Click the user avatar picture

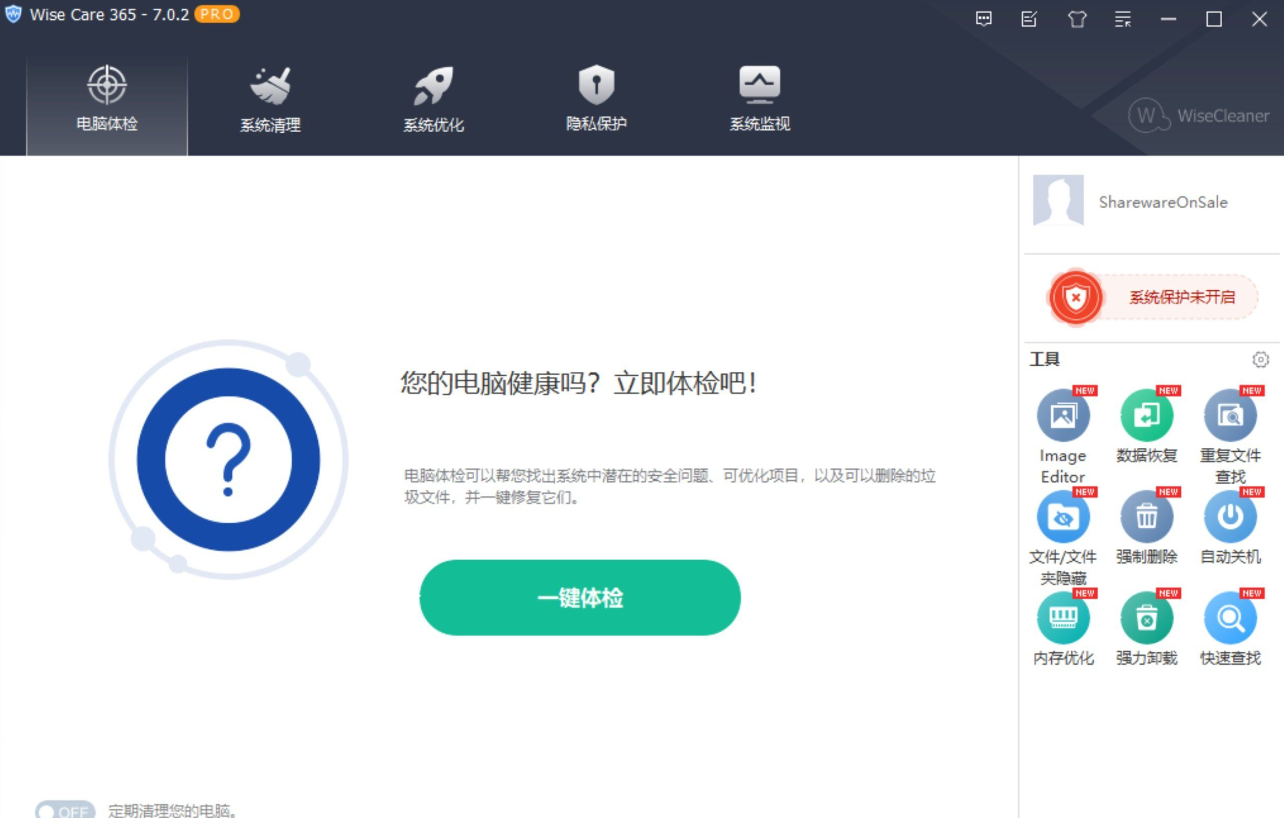1058,201
